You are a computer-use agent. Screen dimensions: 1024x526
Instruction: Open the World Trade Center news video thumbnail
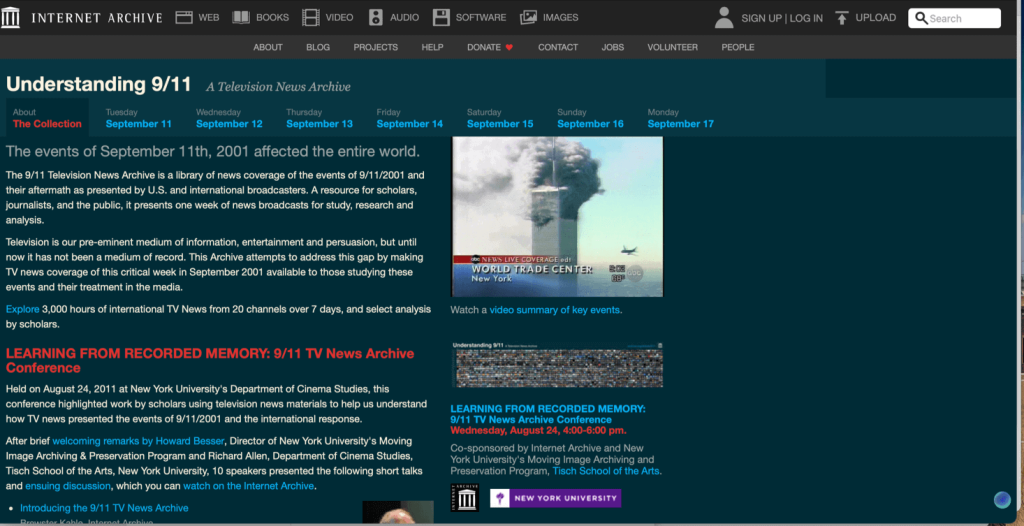tap(557, 216)
